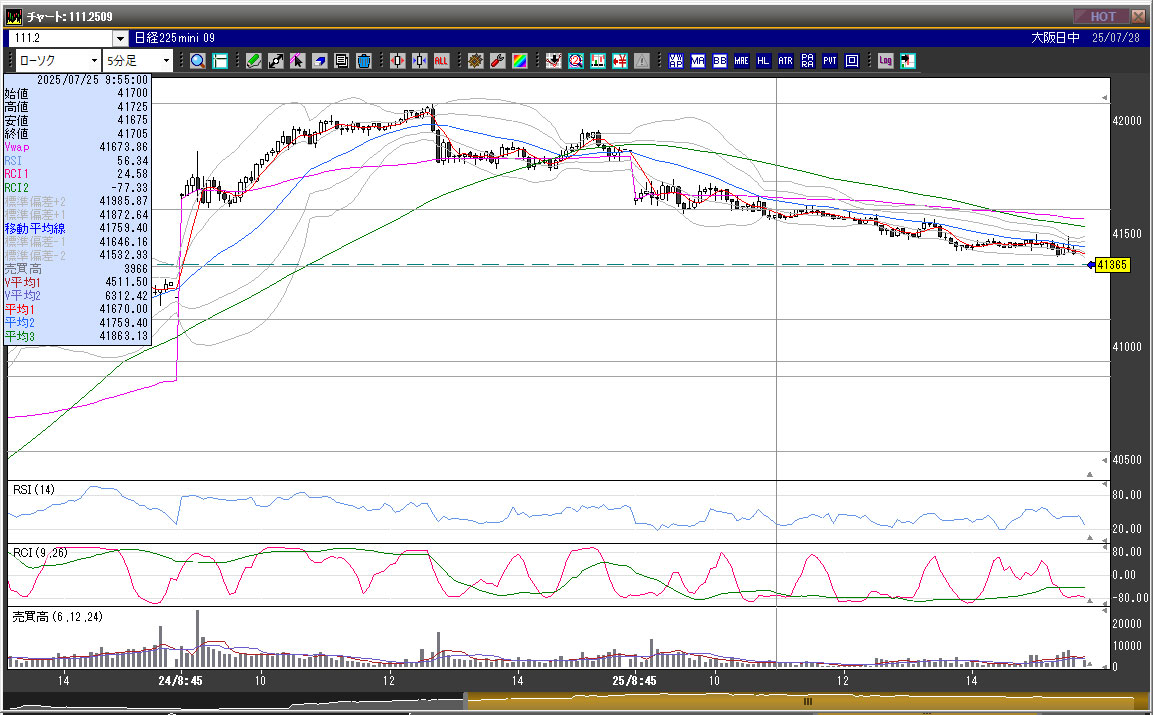Toggle the PVT pivot indicator
Image resolution: width=1153 pixels, height=715 pixels.
point(829,61)
